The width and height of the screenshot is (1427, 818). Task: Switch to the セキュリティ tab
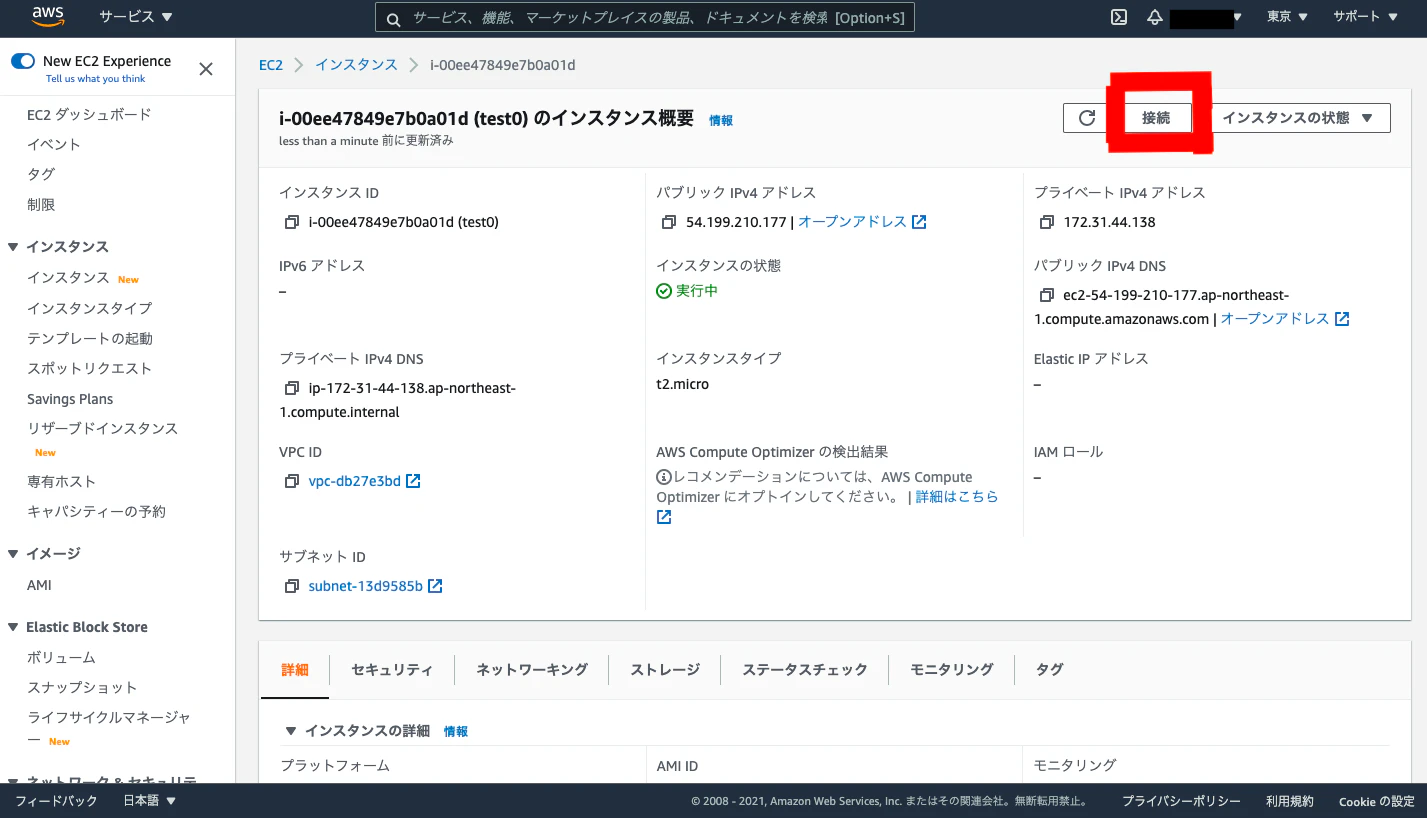coord(392,670)
